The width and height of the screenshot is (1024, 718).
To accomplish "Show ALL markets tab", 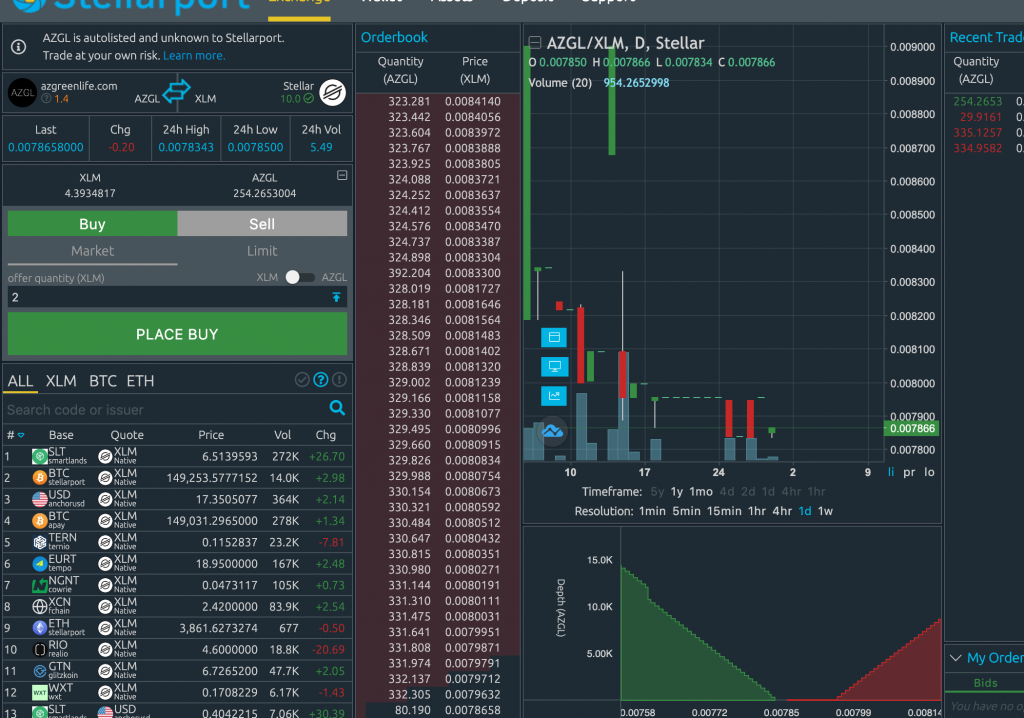I will click(x=20, y=381).
